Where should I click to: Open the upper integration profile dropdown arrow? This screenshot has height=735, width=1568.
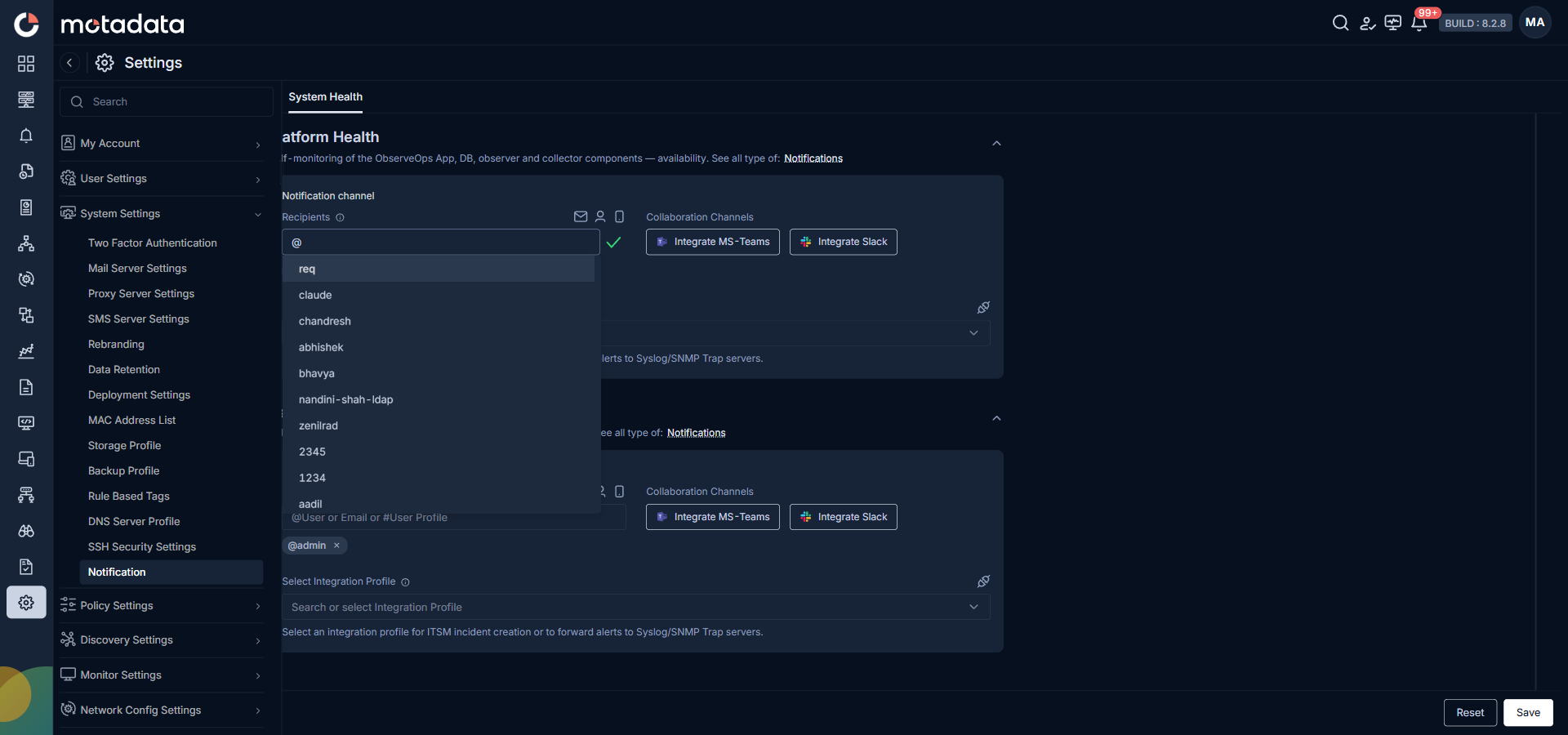pos(973,333)
